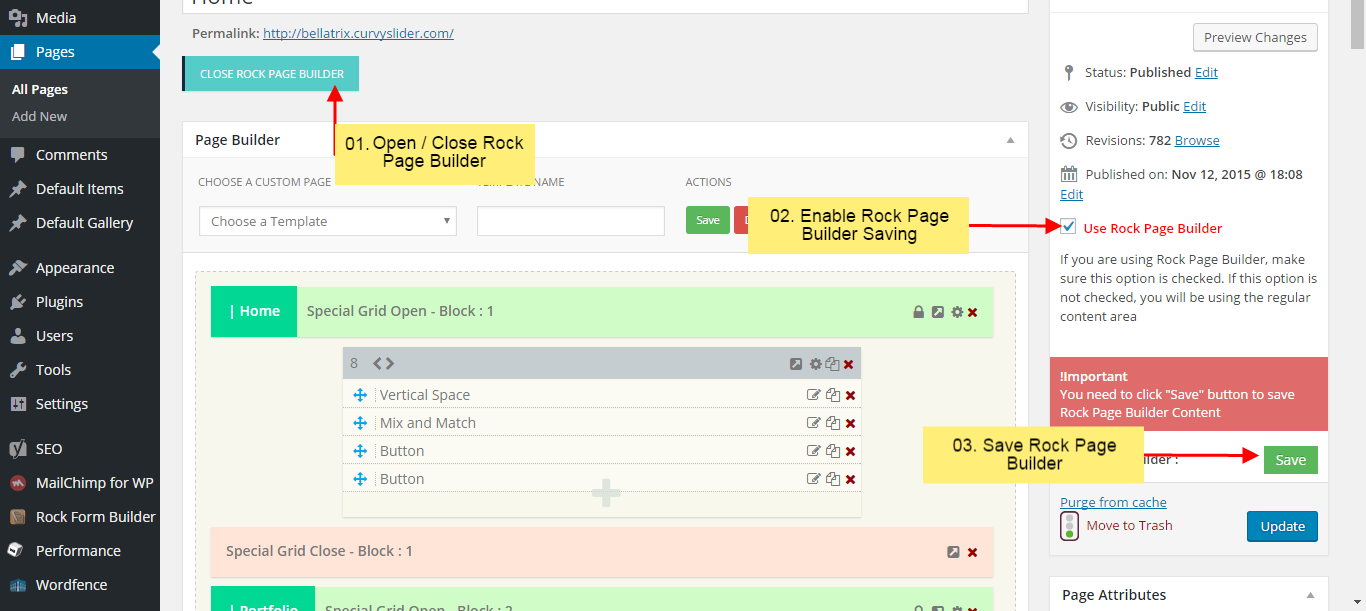Remove the Special Grid Close Block 1
The width and height of the screenshot is (1366, 611).
click(972, 552)
